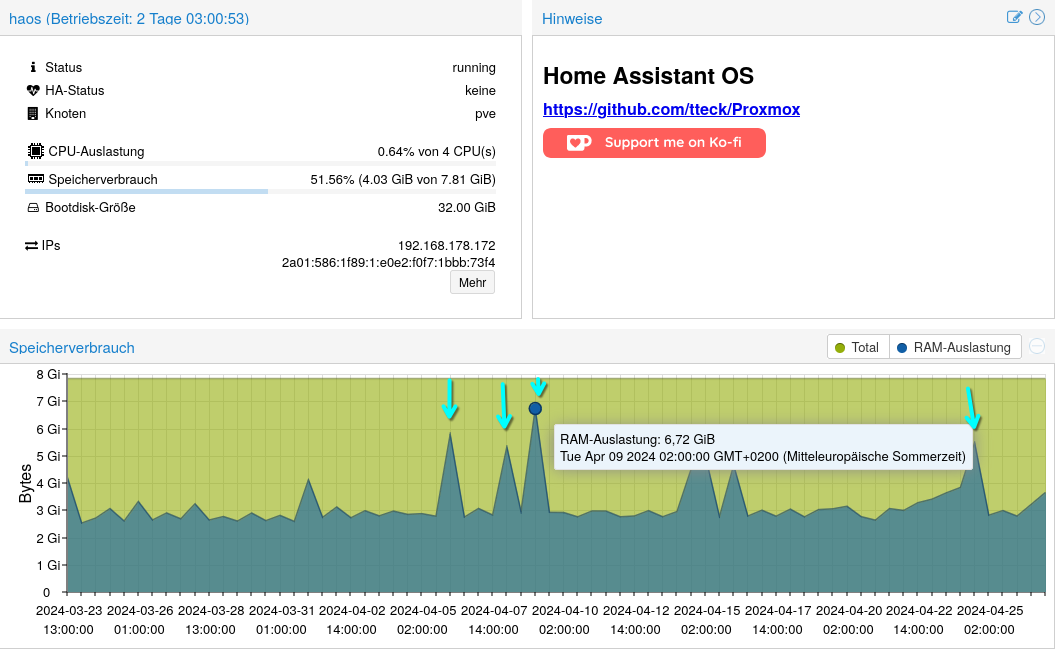The image size is (1060, 657).
Task: Click the exchange arrows icon beside IPs
Action: 31,246
